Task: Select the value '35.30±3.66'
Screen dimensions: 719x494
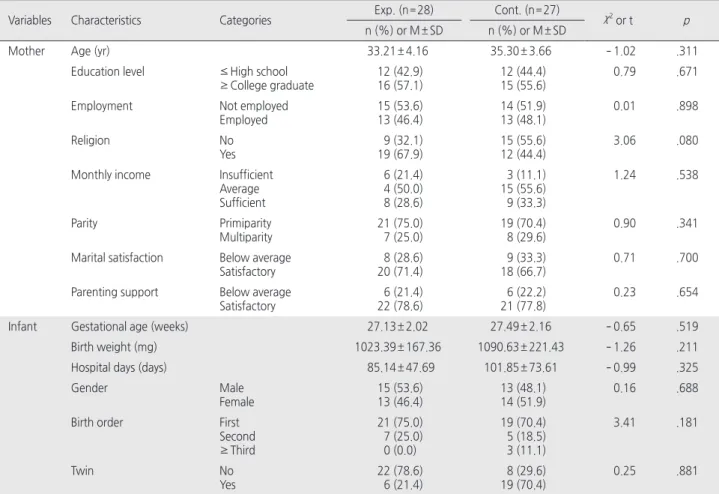Action: pyautogui.click(x=521, y=51)
